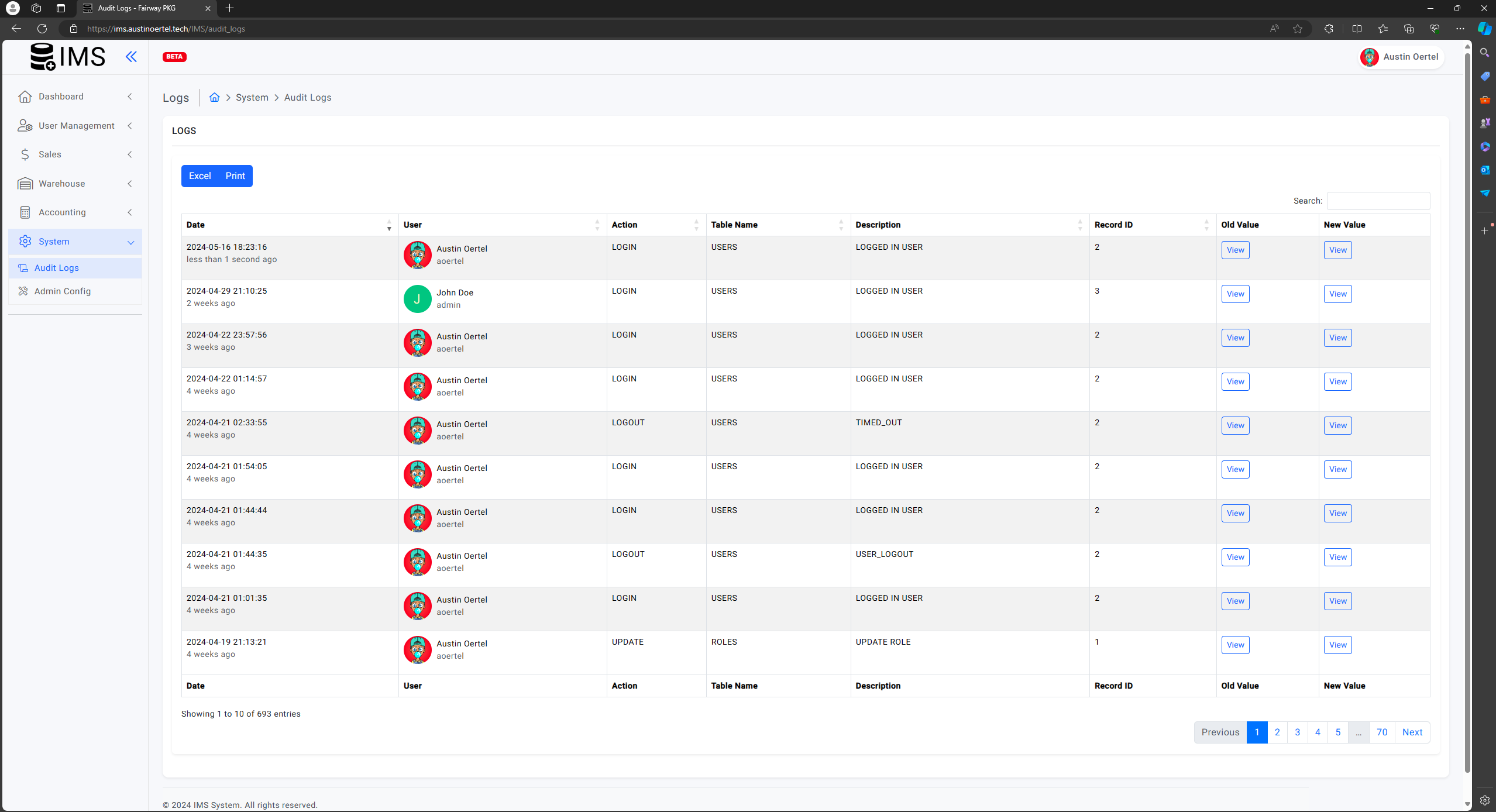Click the Search input field
1496x812 pixels.
pos(1378,201)
